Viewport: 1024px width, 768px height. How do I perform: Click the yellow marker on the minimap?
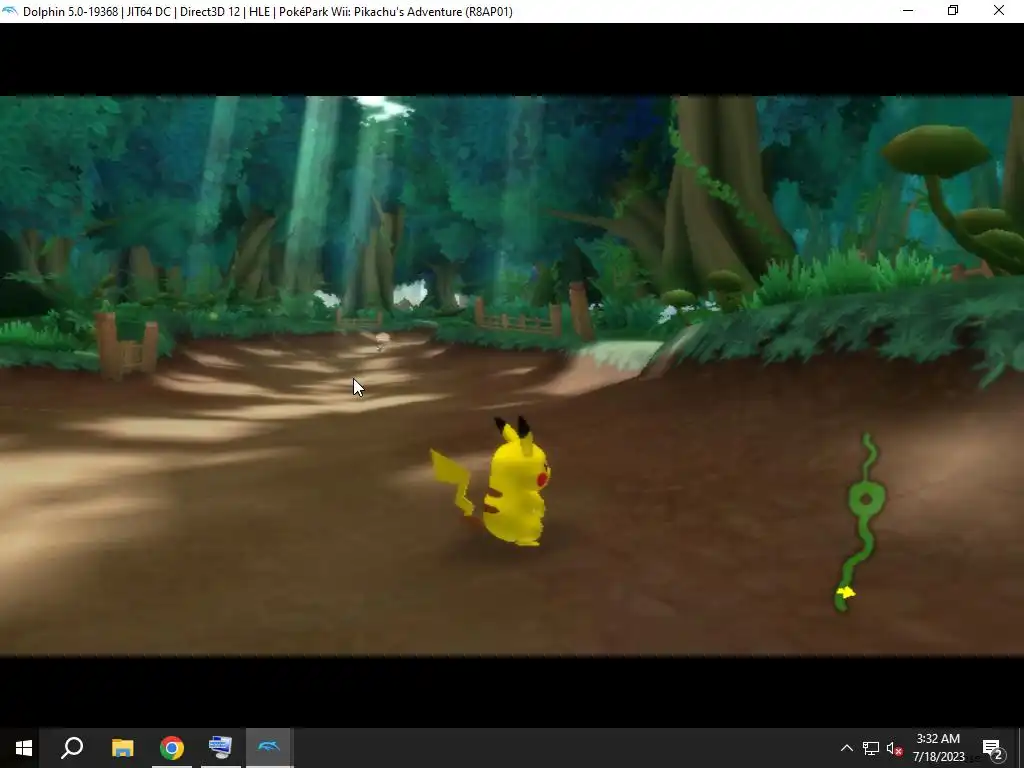pos(846,592)
